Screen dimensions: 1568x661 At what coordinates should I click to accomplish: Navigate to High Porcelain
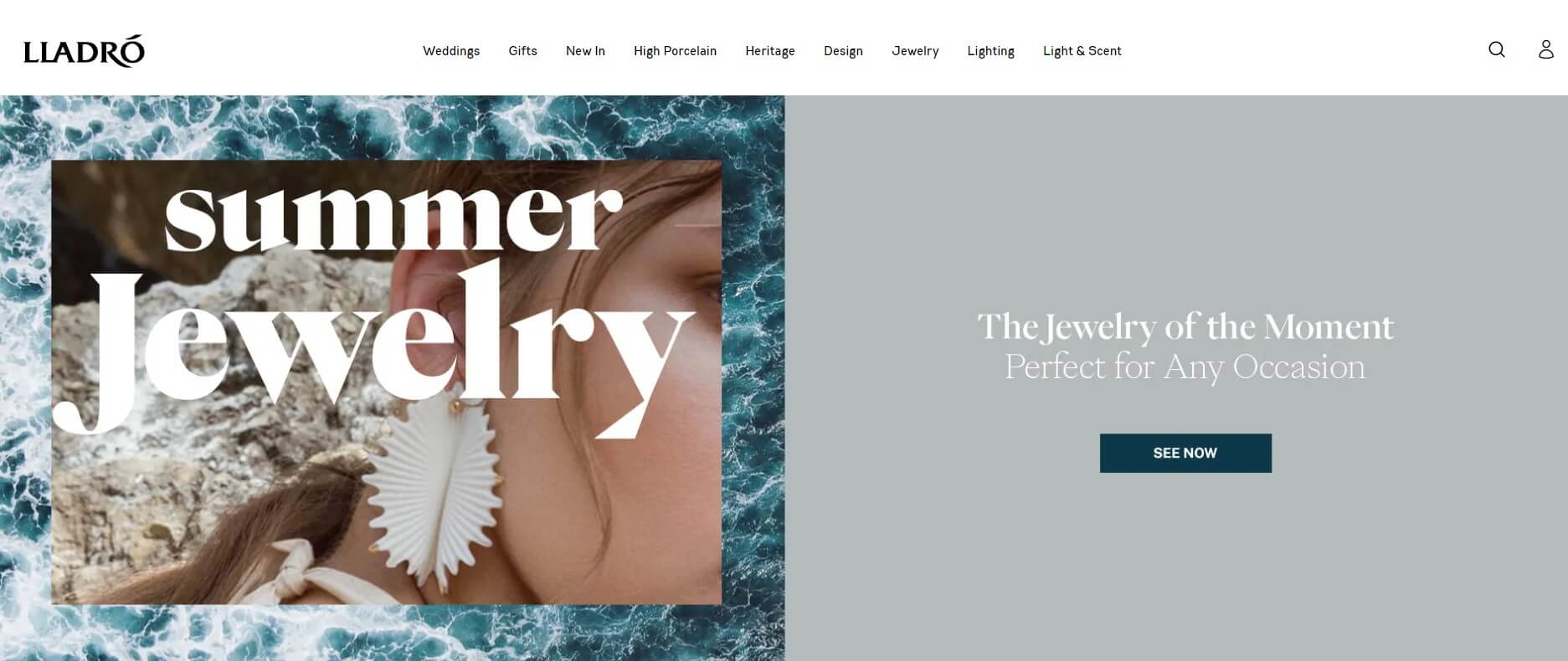pos(675,51)
